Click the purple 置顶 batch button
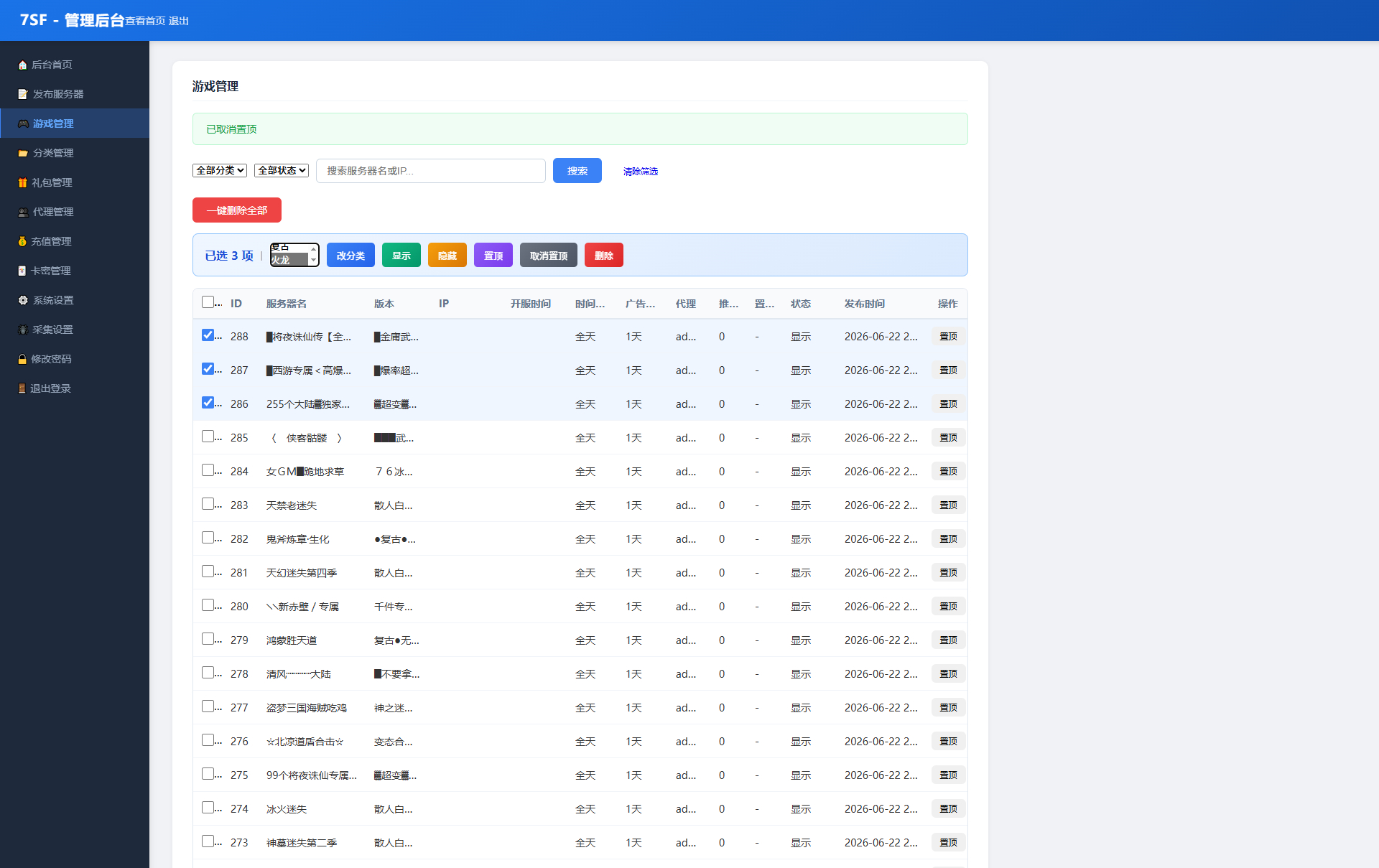 [493, 256]
